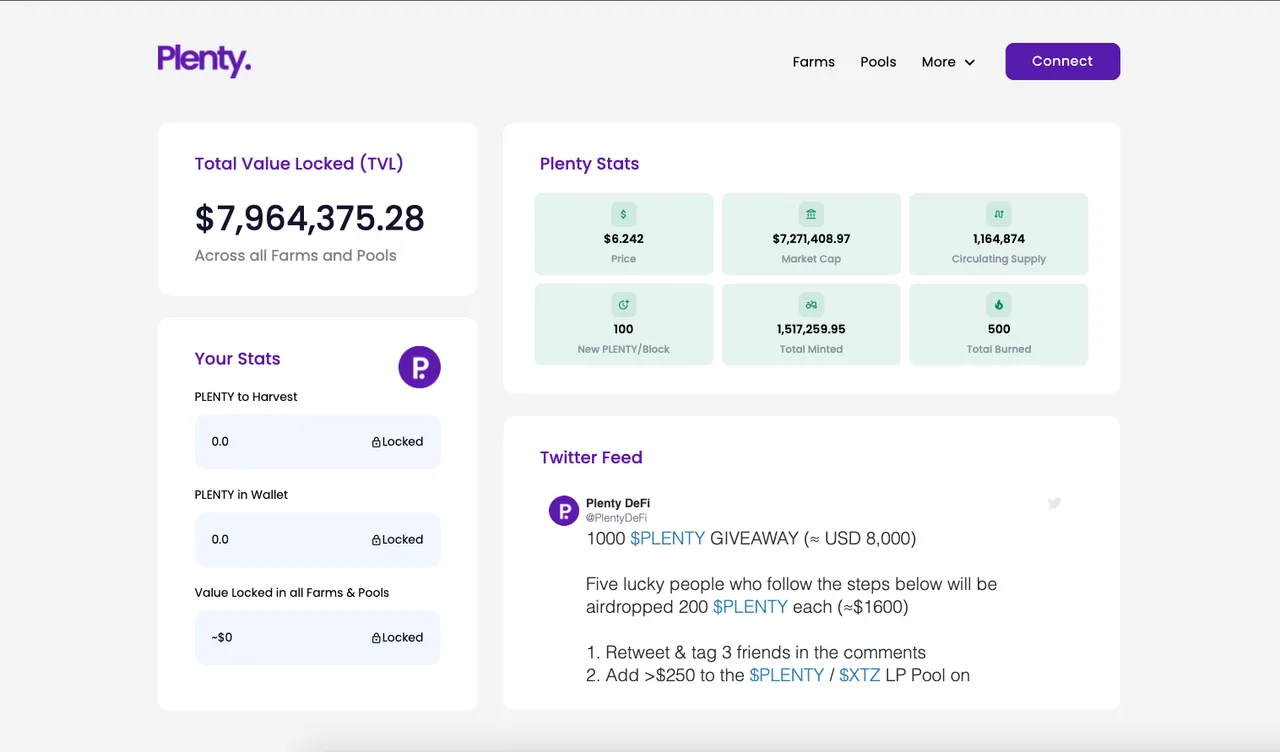Click the 100 New PLENTY/Block value

click(623, 329)
